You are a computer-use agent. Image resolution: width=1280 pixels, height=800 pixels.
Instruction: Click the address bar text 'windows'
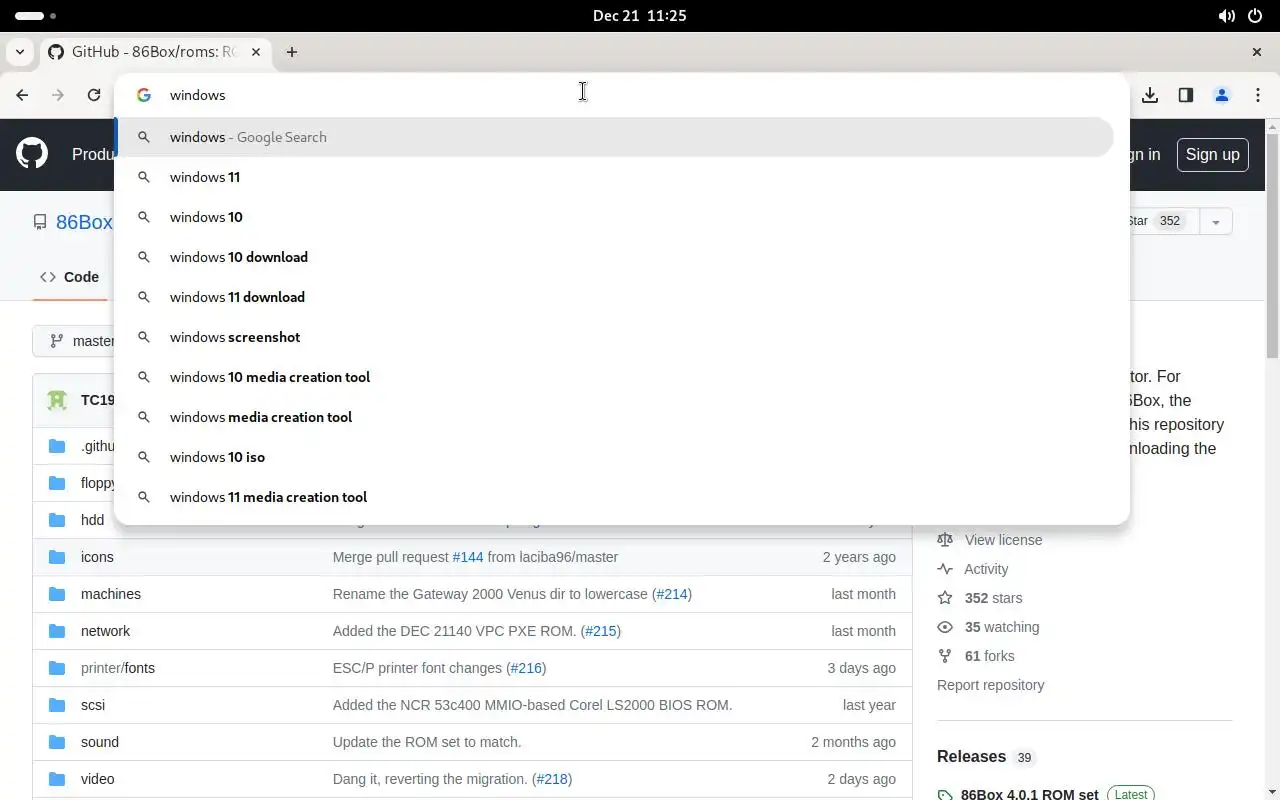(197, 95)
